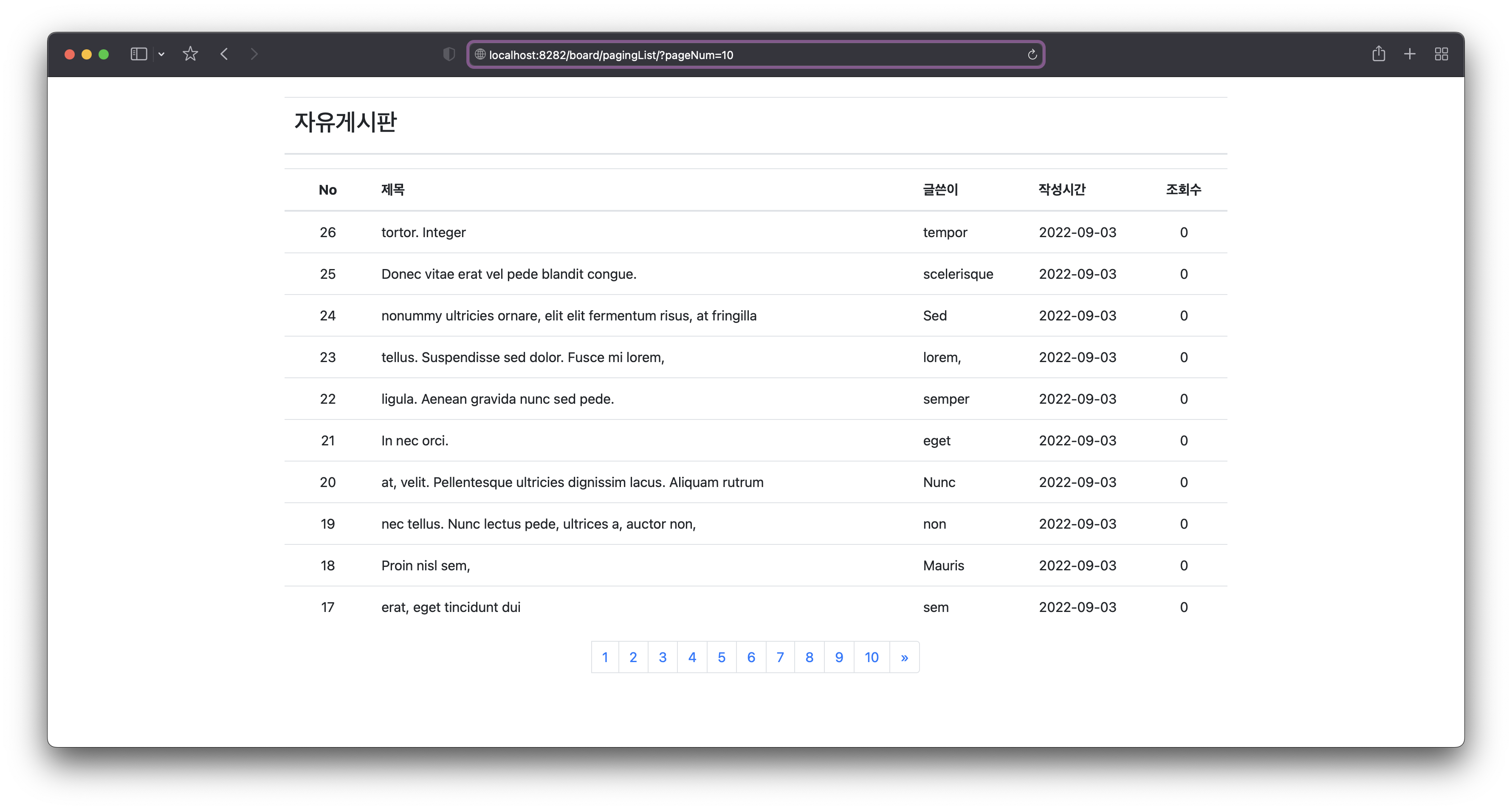Open a new tab with plus icon
Viewport: 1512px width, 810px height.
pyautogui.click(x=1410, y=54)
